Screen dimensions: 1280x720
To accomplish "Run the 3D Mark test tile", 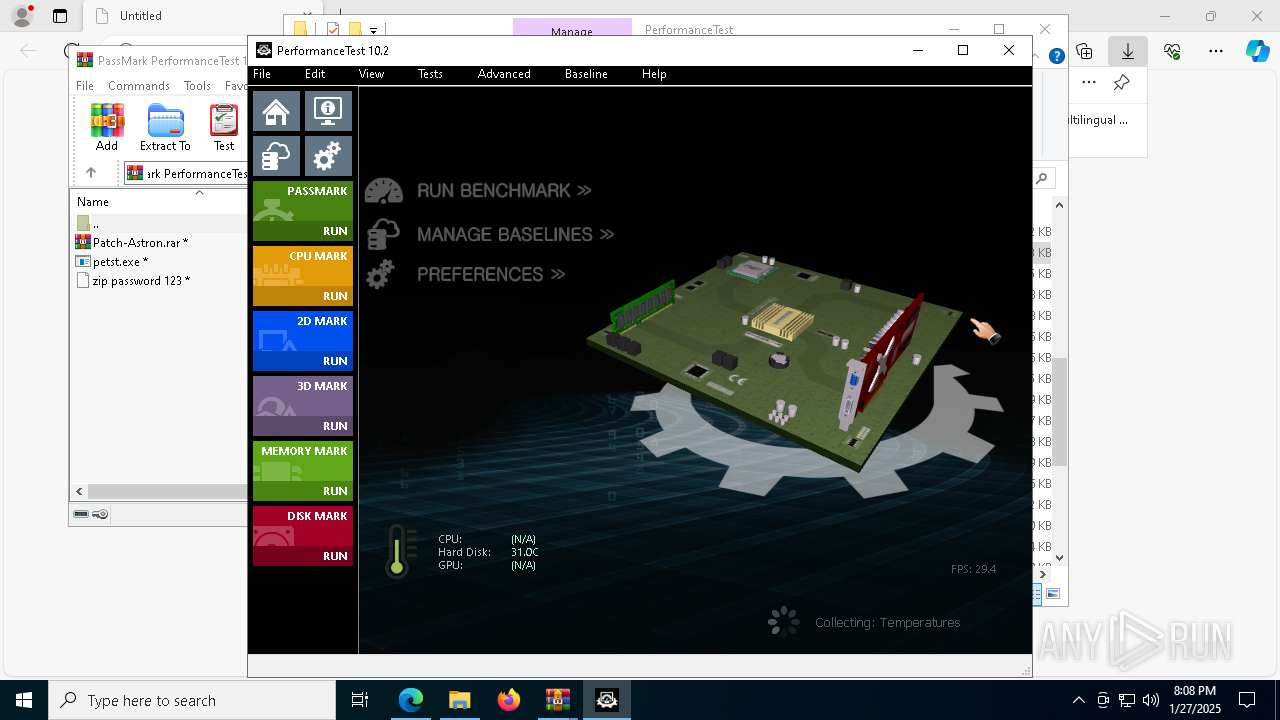I will pyautogui.click(x=303, y=406).
